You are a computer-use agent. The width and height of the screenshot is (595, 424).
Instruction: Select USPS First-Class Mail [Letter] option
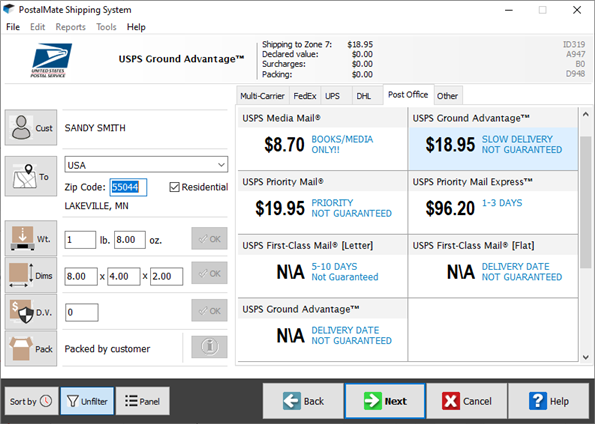click(322, 266)
